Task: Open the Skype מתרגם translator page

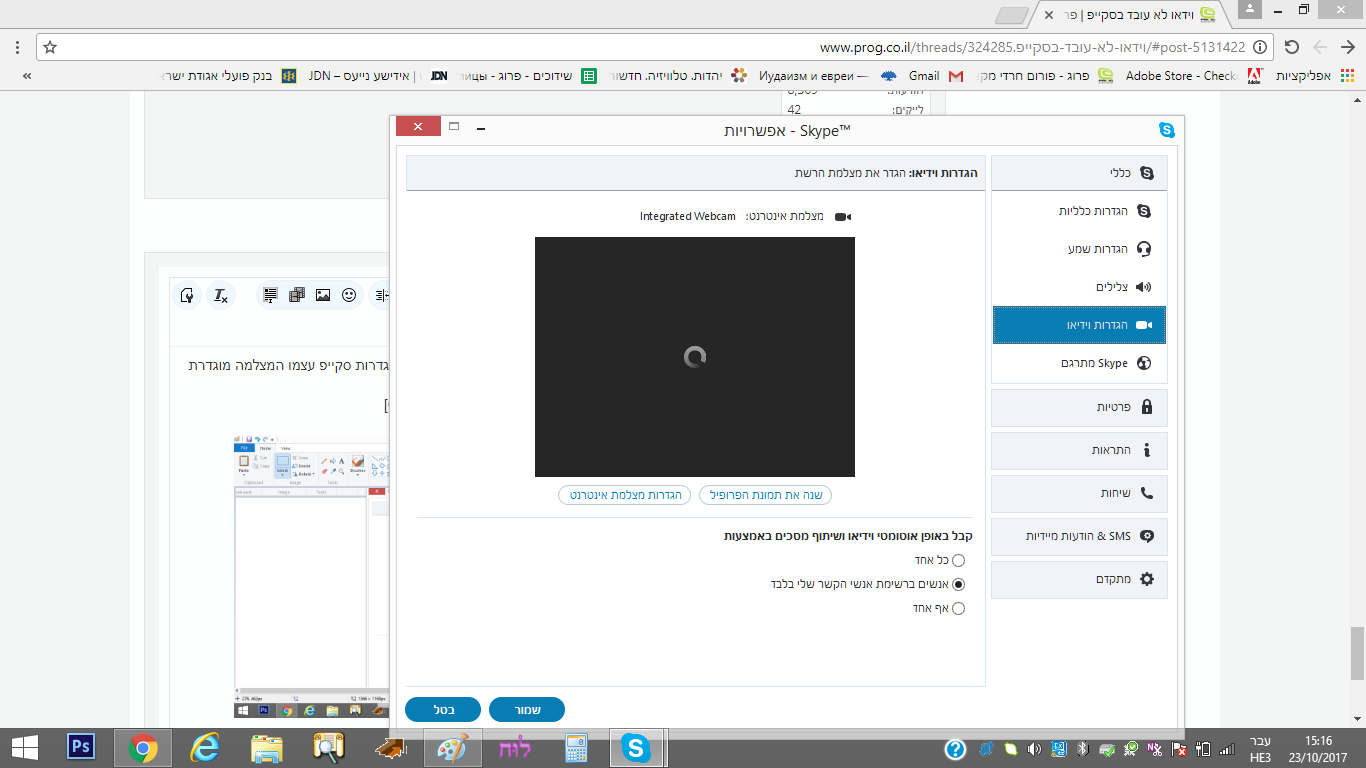Action: pyautogui.click(x=1079, y=363)
